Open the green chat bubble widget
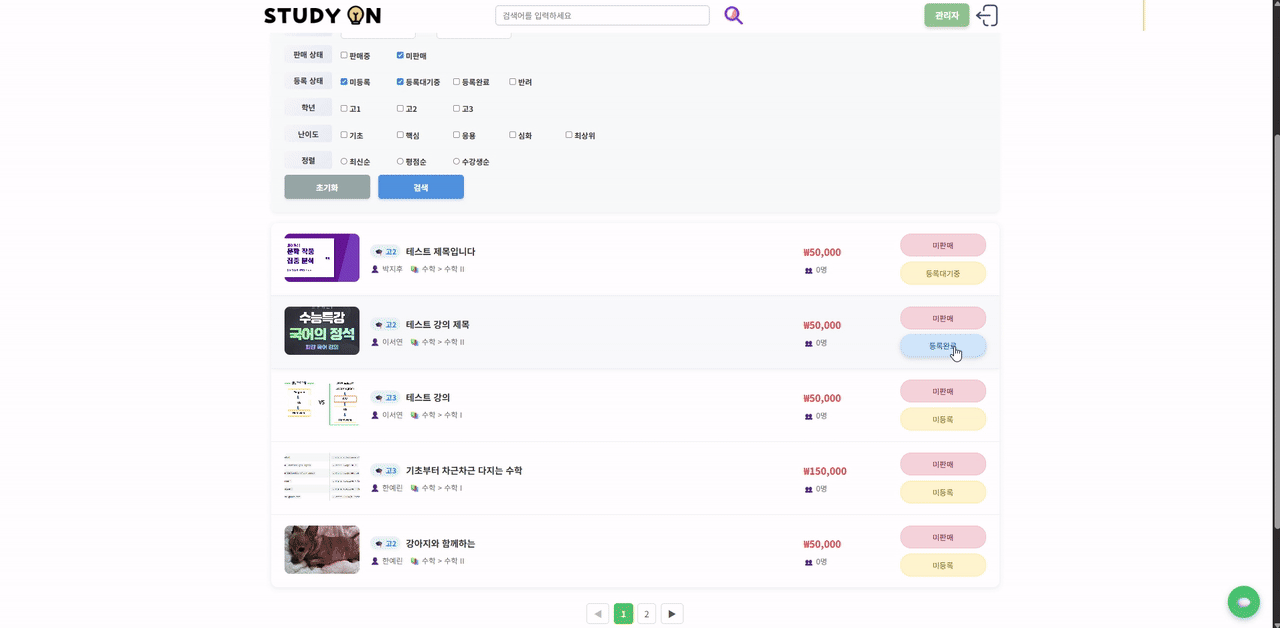This screenshot has height=628, width=1280. [1244, 602]
